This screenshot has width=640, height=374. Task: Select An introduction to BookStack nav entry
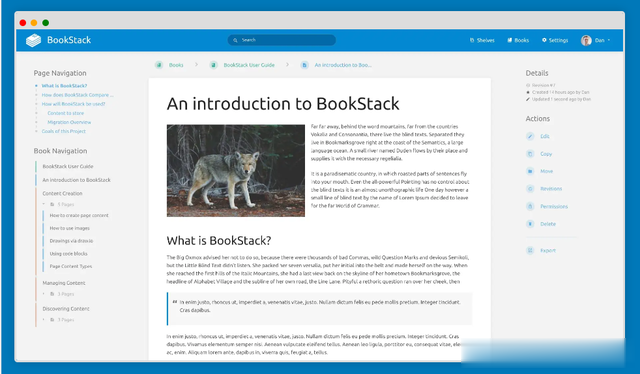pos(76,180)
